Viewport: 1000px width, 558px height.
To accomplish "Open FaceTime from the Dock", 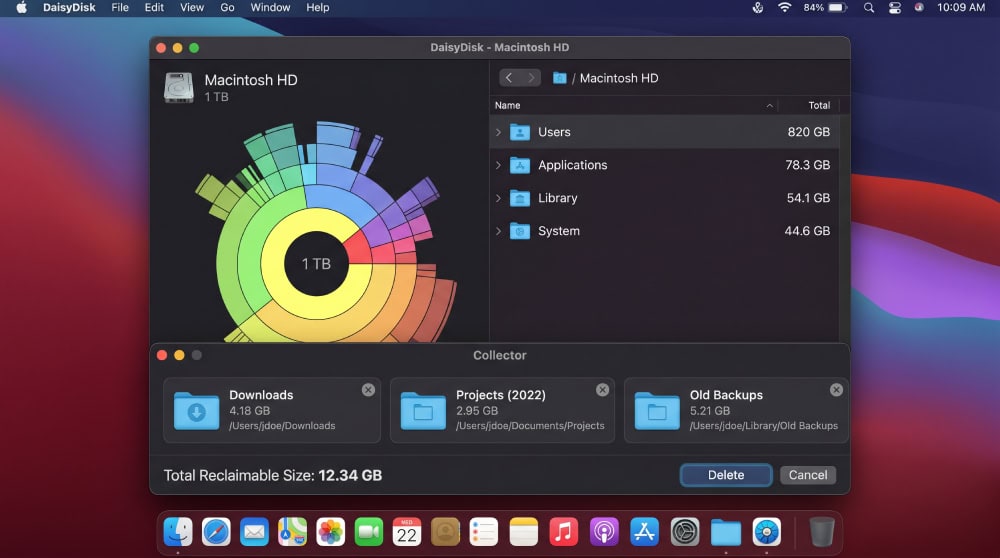I will [369, 531].
